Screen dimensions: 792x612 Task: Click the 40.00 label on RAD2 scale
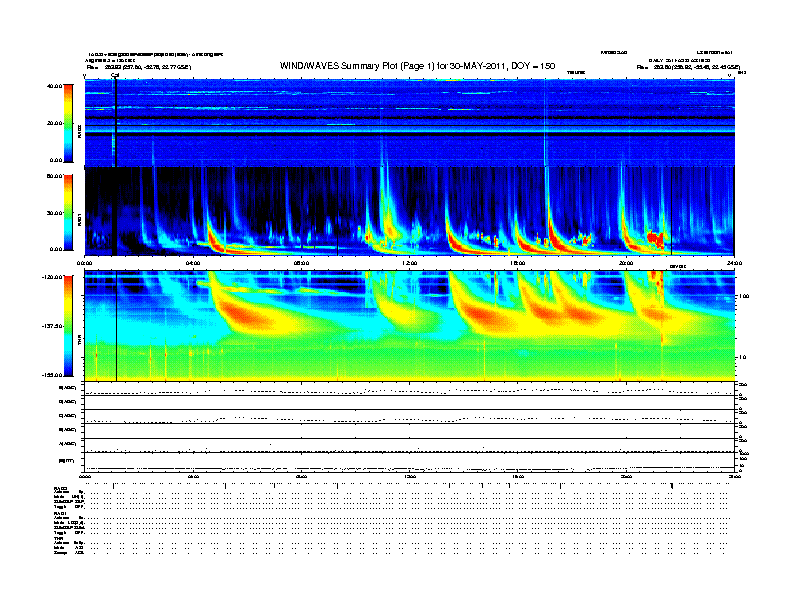pyautogui.click(x=54, y=86)
